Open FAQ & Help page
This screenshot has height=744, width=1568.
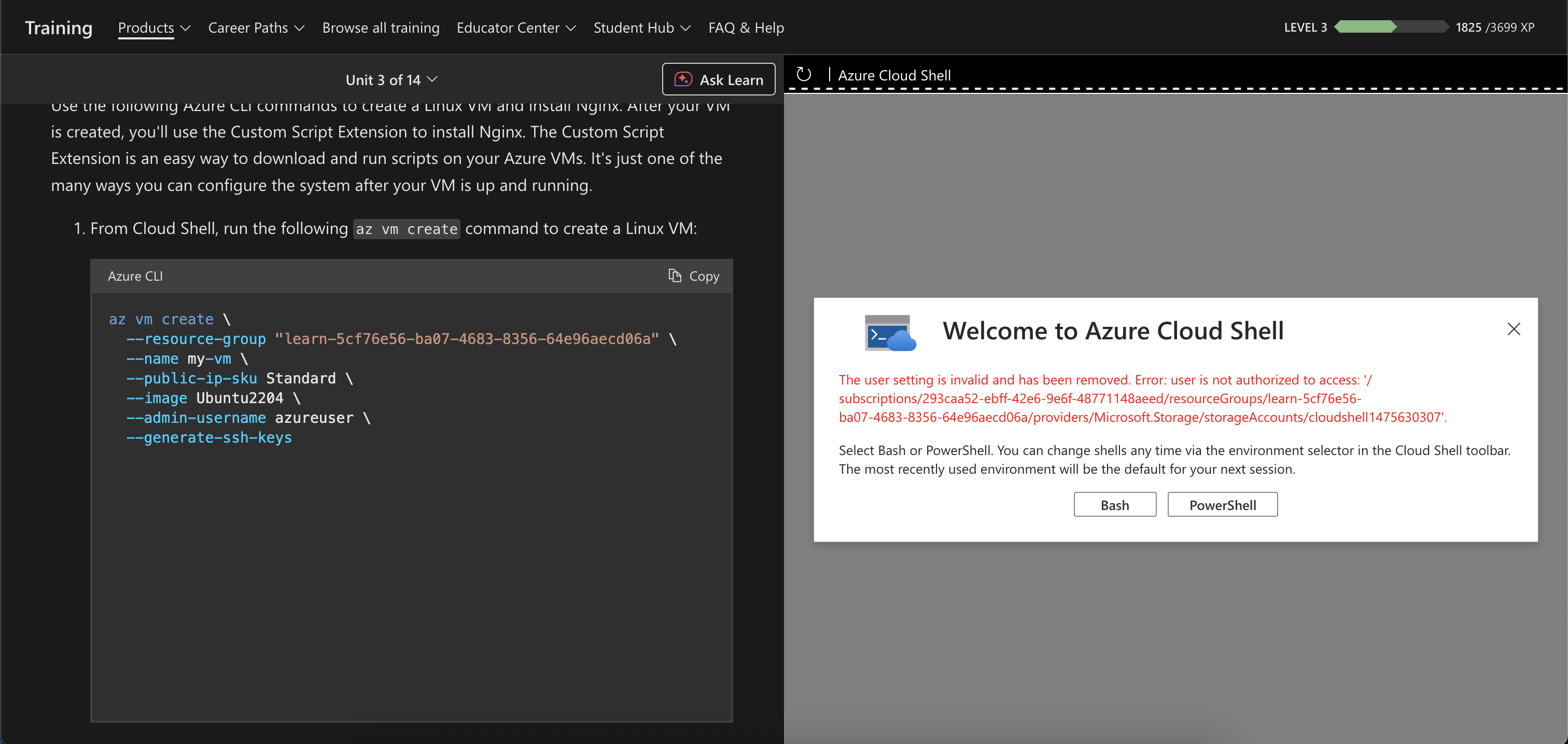coord(746,28)
